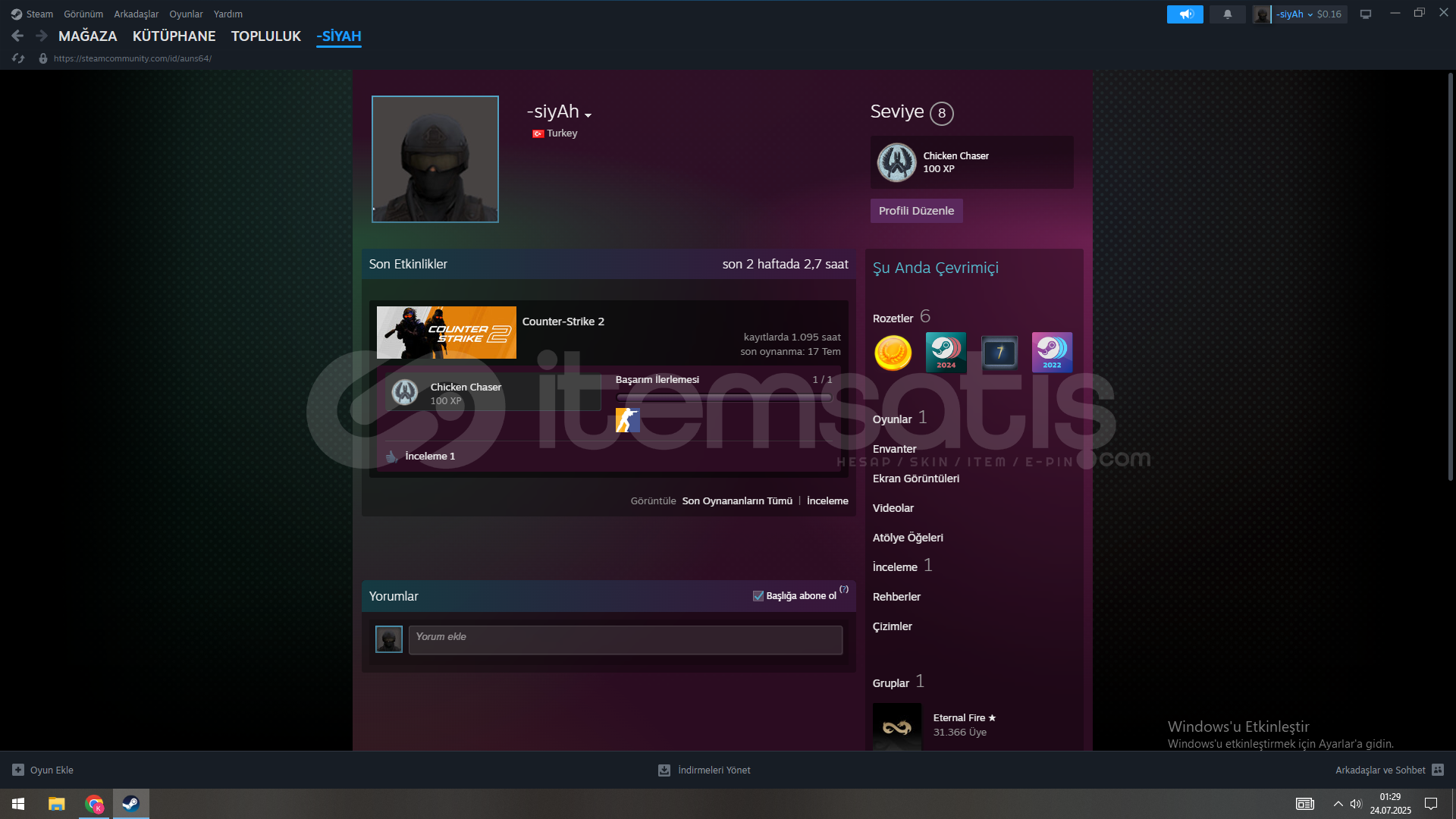Image resolution: width=1456 pixels, height=819 pixels.
Task: Open Windows Start menu
Action: (x=18, y=804)
